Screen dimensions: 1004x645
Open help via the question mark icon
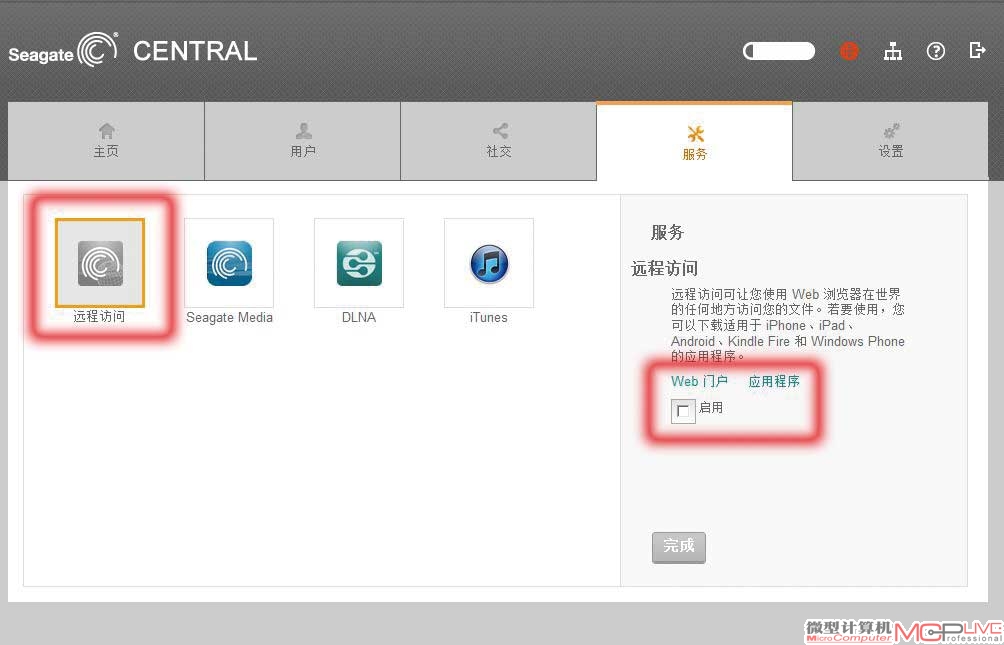tap(935, 51)
